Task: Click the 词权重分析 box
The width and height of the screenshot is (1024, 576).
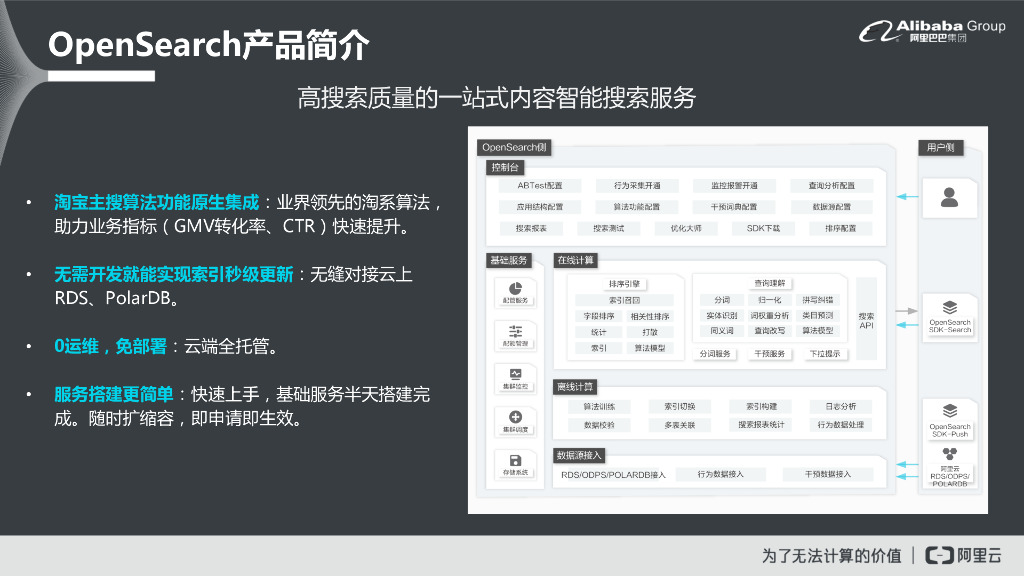Action: pyautogui.click(x=770, y=315)
